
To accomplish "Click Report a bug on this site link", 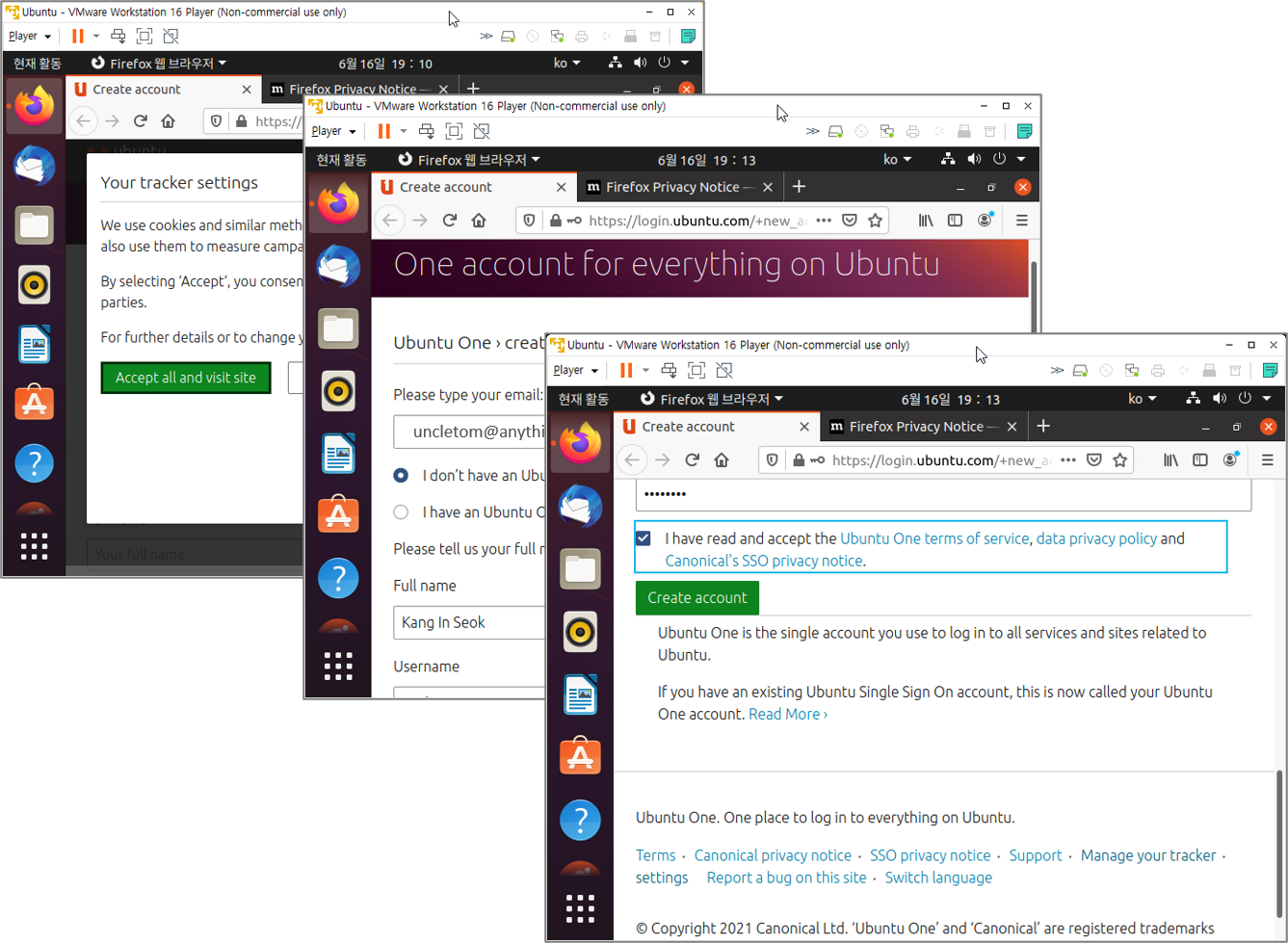I will click(786, 878).
